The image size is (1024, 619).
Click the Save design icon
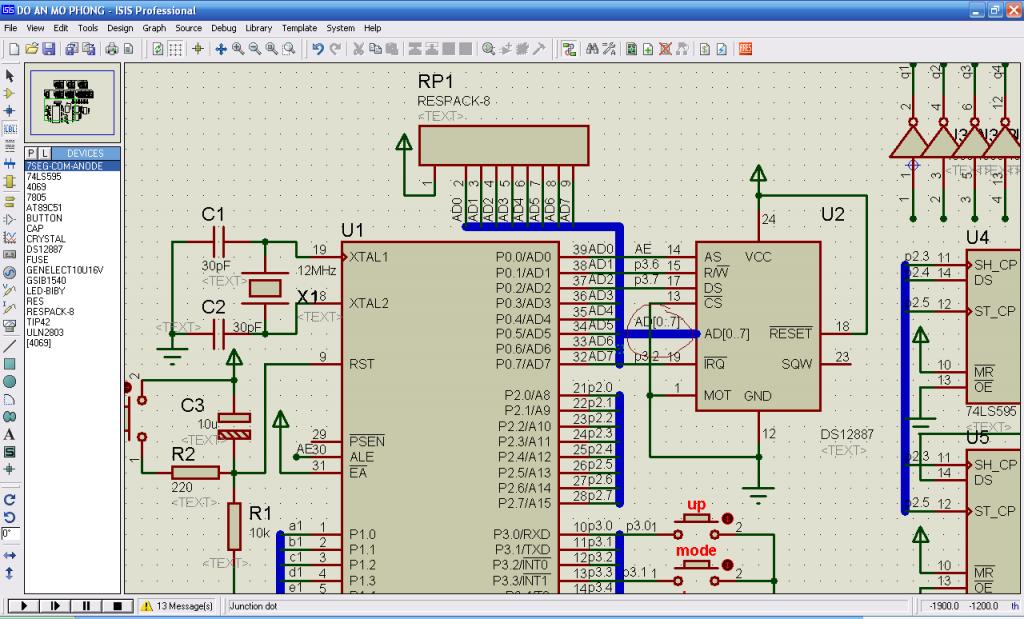click(48, 48)
